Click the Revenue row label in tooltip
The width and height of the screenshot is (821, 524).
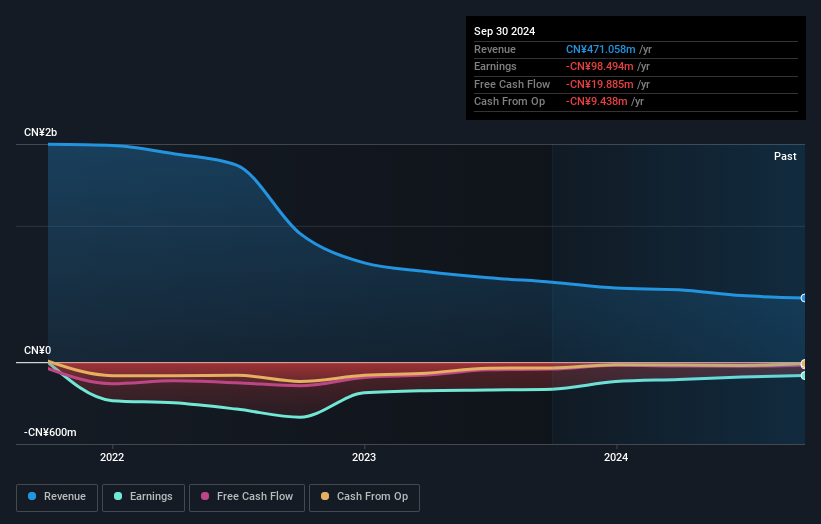pyautogui.click(x=495, y=49)
